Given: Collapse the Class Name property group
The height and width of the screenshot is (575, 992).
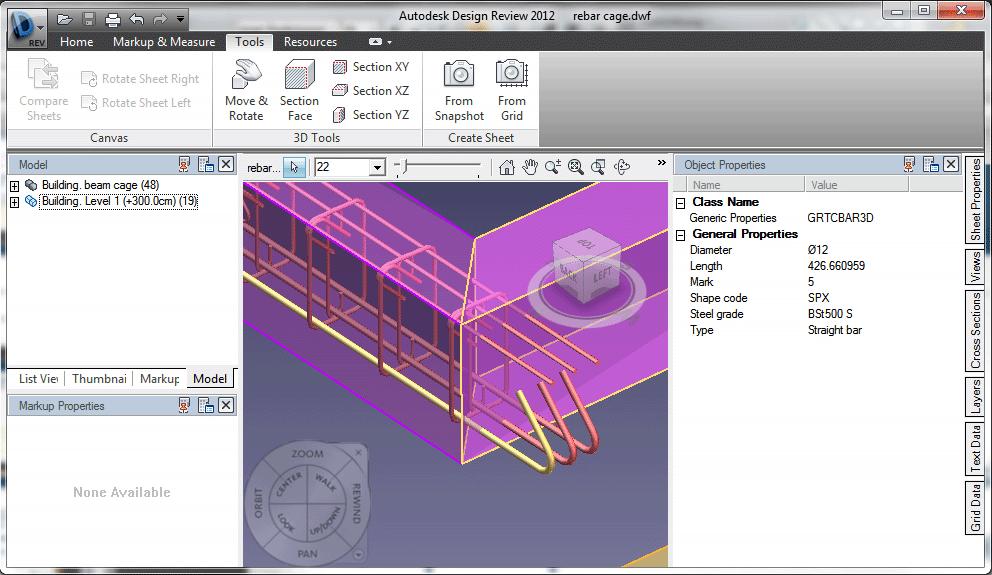Looking at the screenshot, I should click(681, 203).
